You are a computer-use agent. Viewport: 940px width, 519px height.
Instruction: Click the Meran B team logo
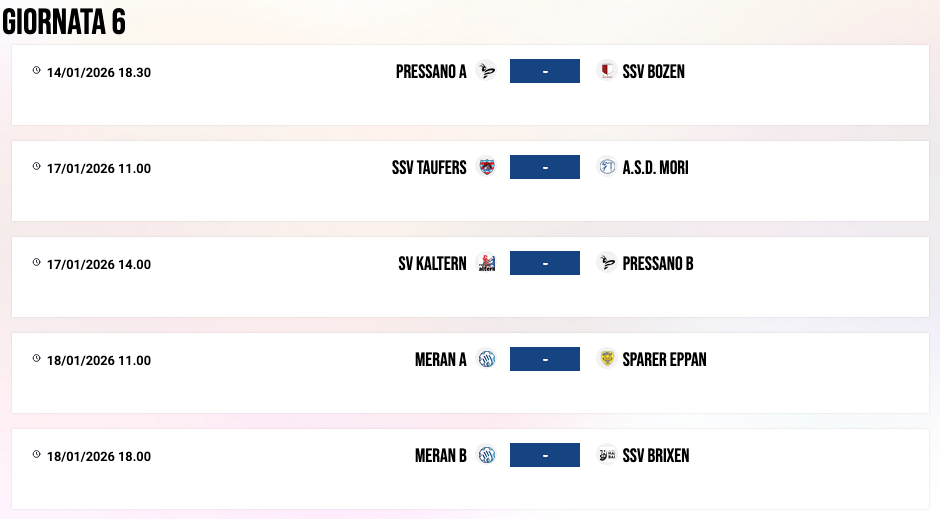pyautogui.click(x=487, y=455)
